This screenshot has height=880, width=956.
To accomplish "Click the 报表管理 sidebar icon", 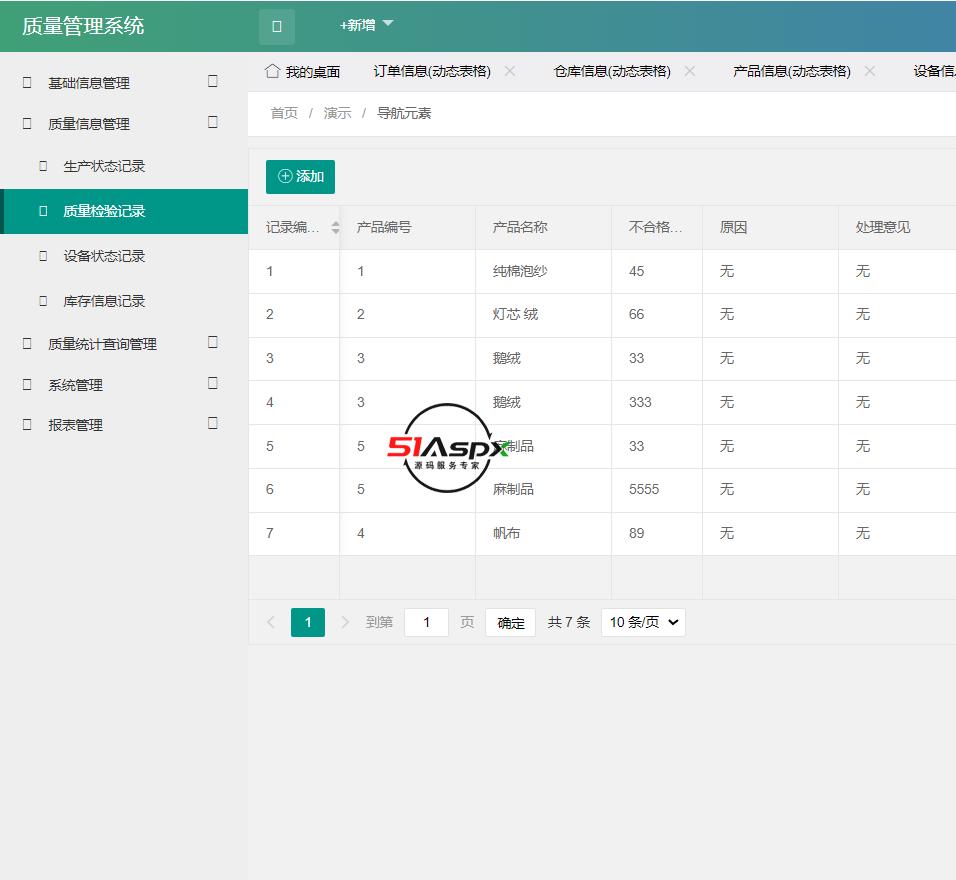I will [25, 424].
